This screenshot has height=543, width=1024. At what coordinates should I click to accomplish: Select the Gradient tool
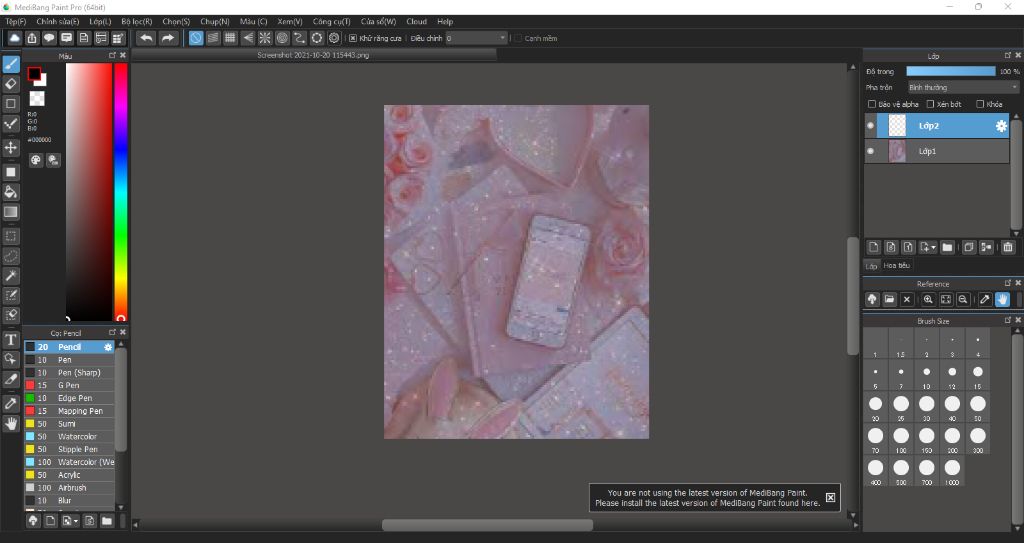11,212
